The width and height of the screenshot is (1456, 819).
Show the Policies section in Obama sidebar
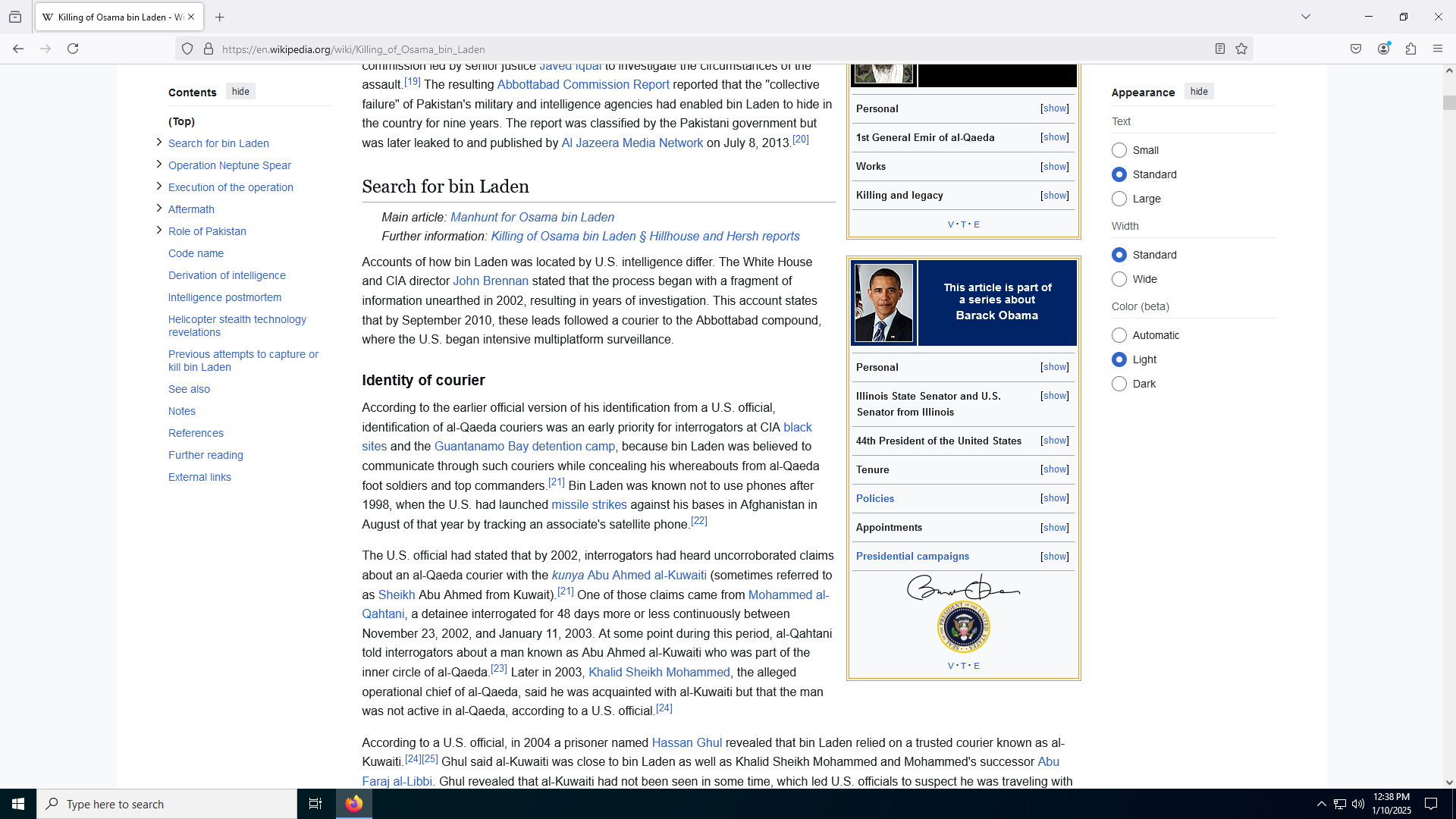click(1055, 498)
